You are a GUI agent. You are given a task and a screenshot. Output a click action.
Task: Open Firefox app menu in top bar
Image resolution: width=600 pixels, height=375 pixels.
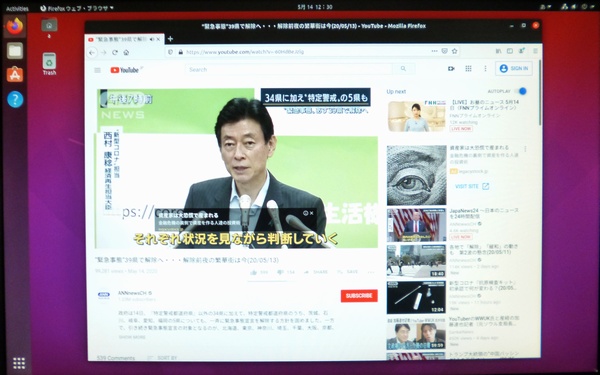[x=77, y=8]
